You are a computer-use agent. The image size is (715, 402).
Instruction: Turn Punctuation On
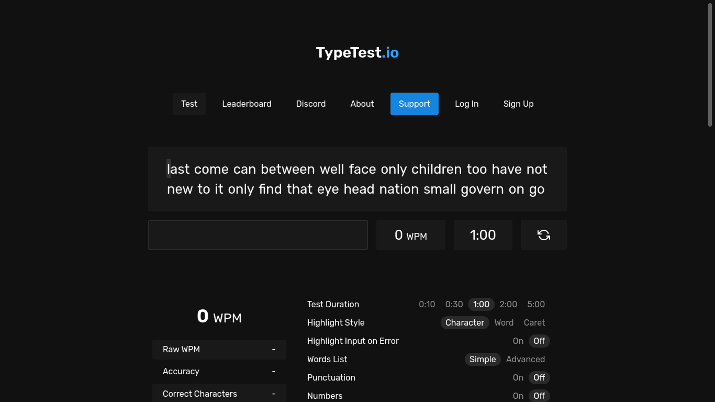tap(518, 377)
